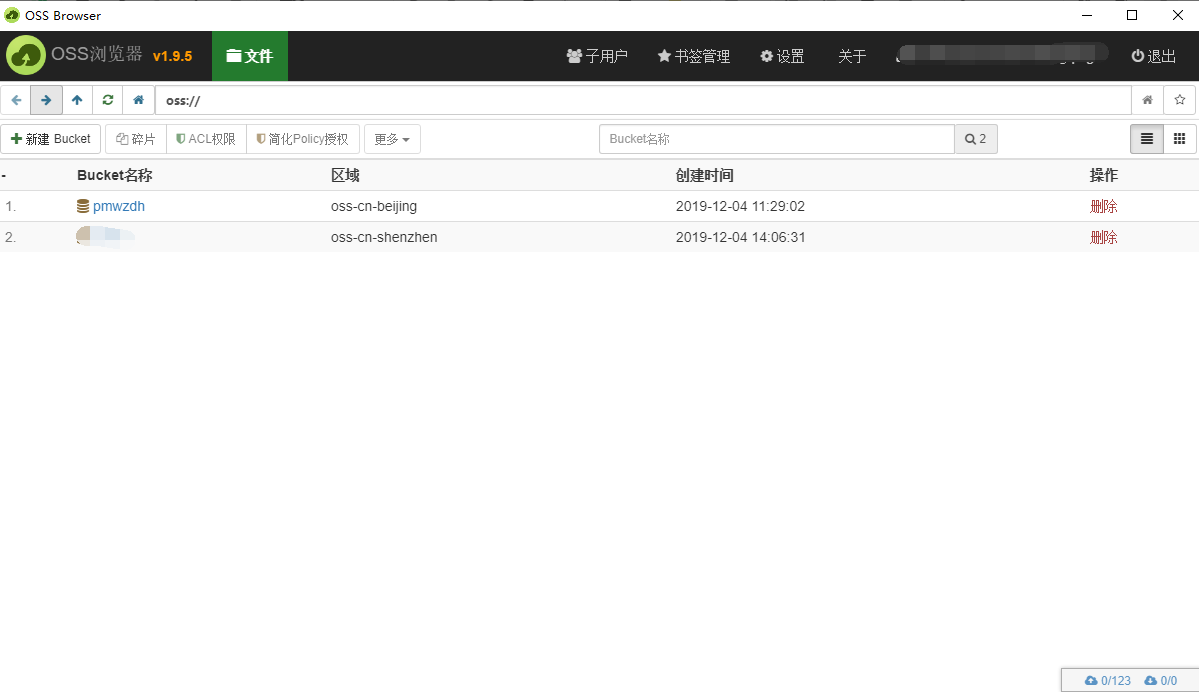The width and height of the screenshot is (1199, 692).
Task: Set current path as home page
Action: (x=1147, y=100)
